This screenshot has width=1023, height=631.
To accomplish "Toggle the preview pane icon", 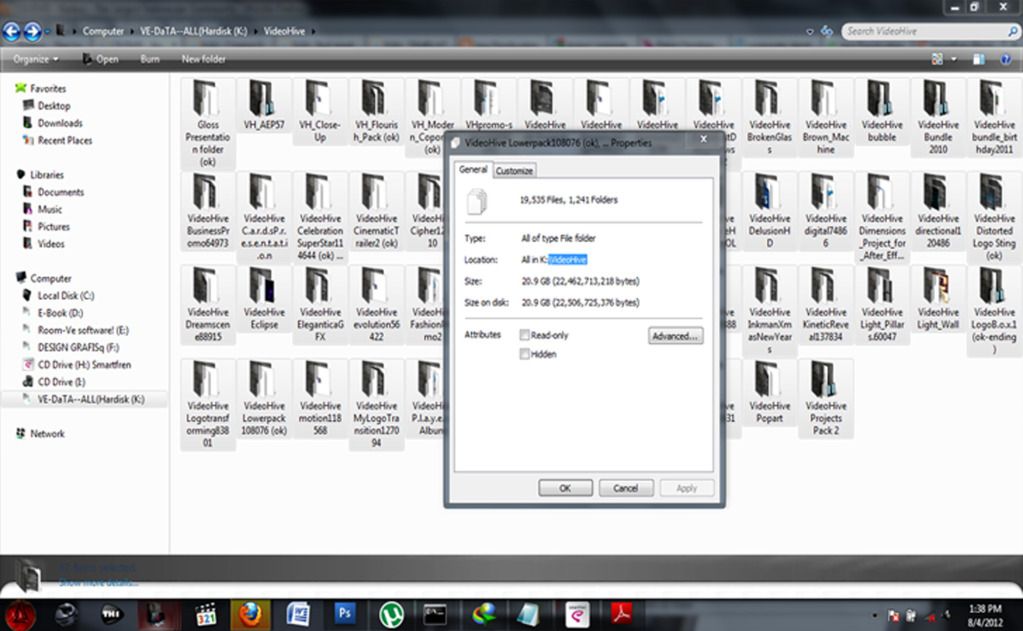I will [979, 59].
